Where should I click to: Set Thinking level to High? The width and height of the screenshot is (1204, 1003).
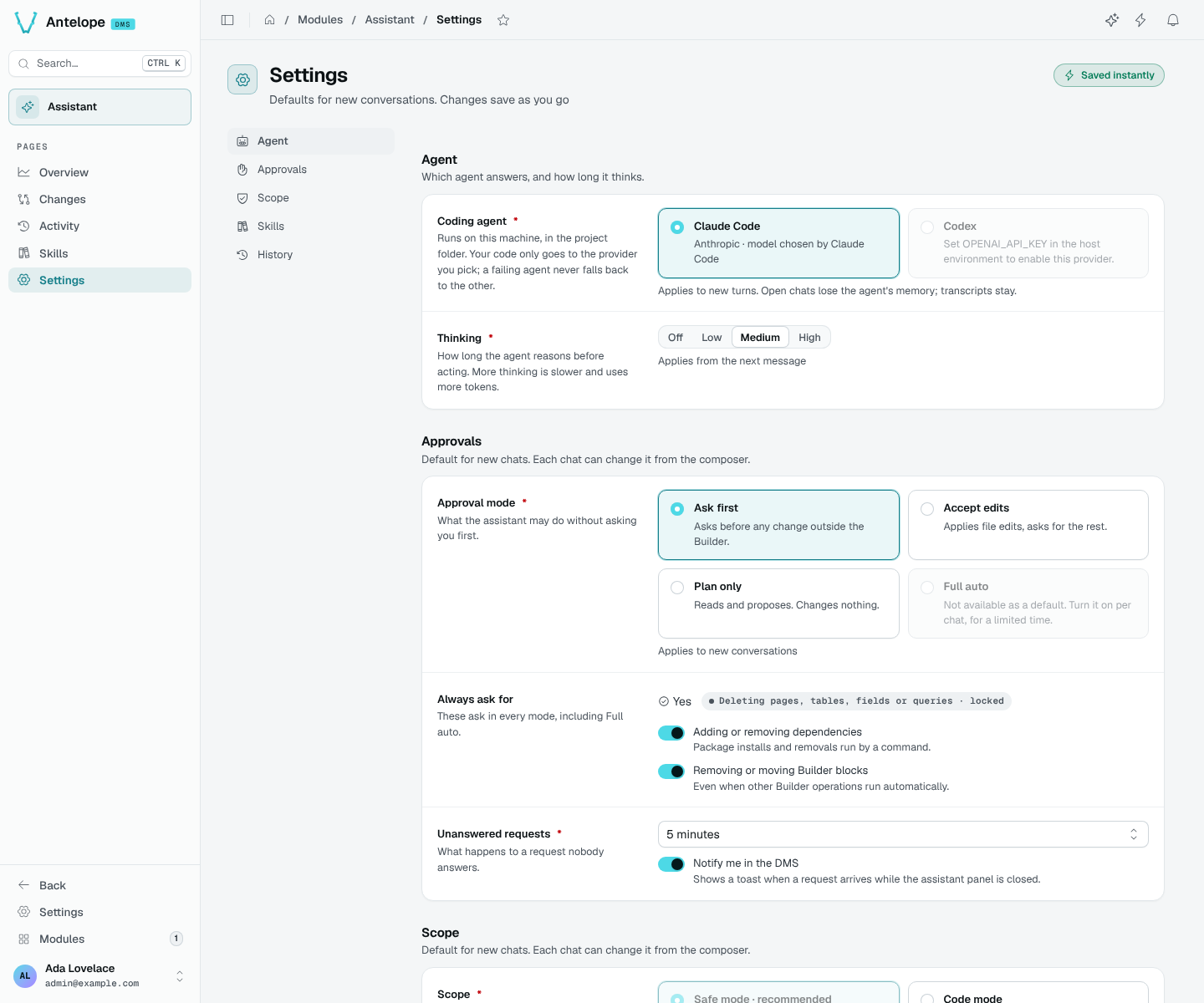[809, 338]
